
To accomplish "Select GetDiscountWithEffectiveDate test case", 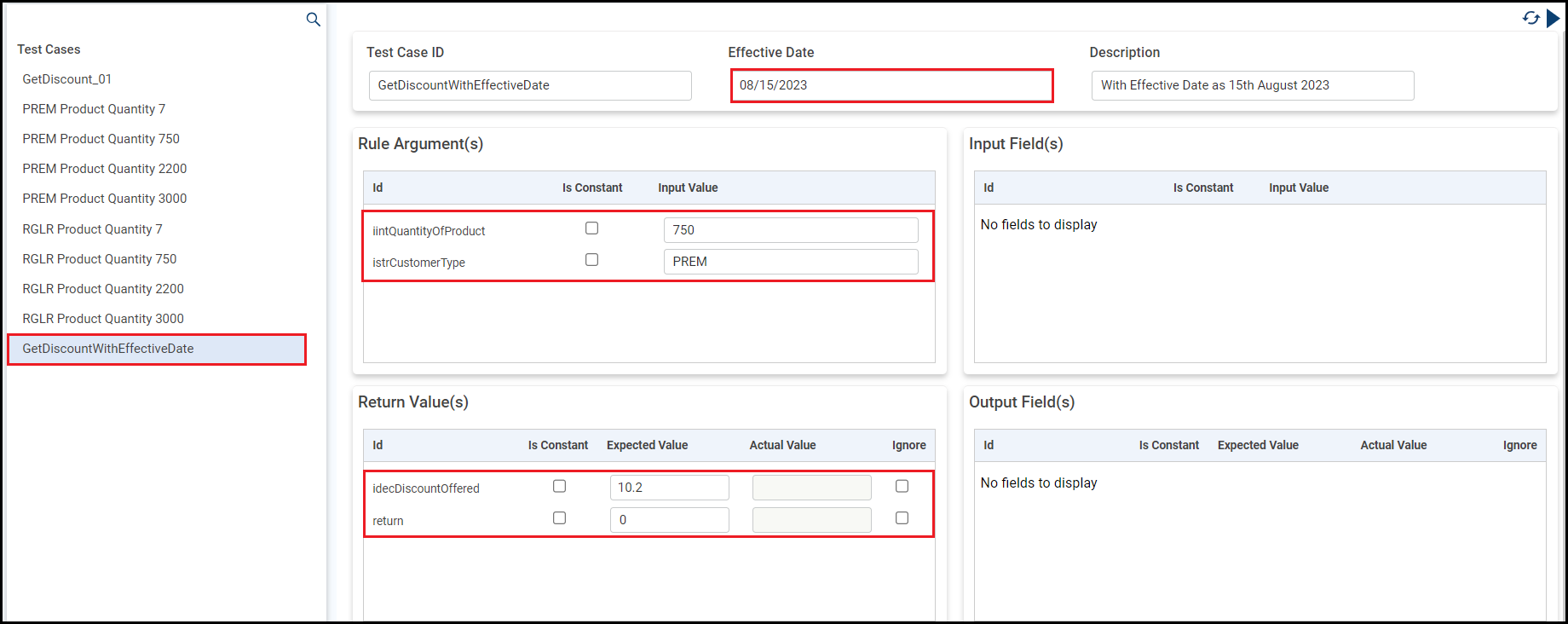I will (108, 349).
